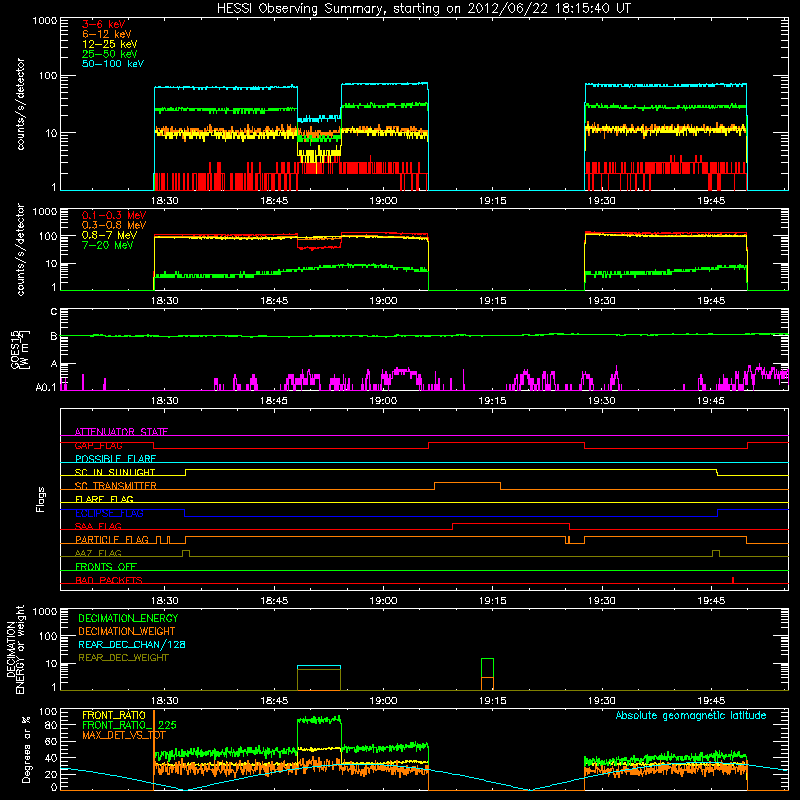Click the 25-50 keV legend entry
Image resolution: width=800 pixels, height=800 pixels.
[x=110, y=54]
